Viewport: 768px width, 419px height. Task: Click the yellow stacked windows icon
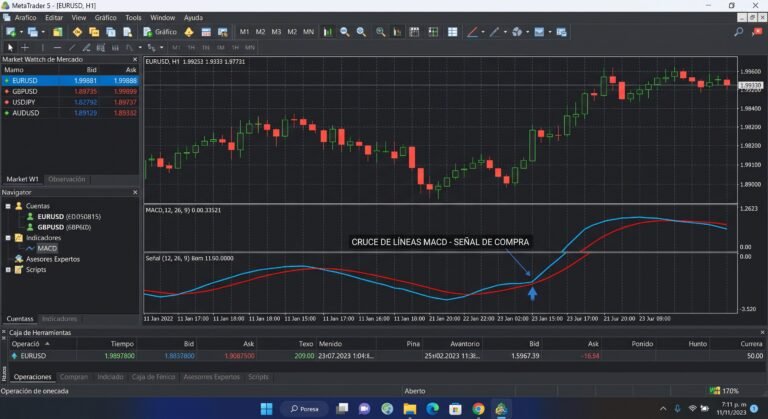pos(94,32)
